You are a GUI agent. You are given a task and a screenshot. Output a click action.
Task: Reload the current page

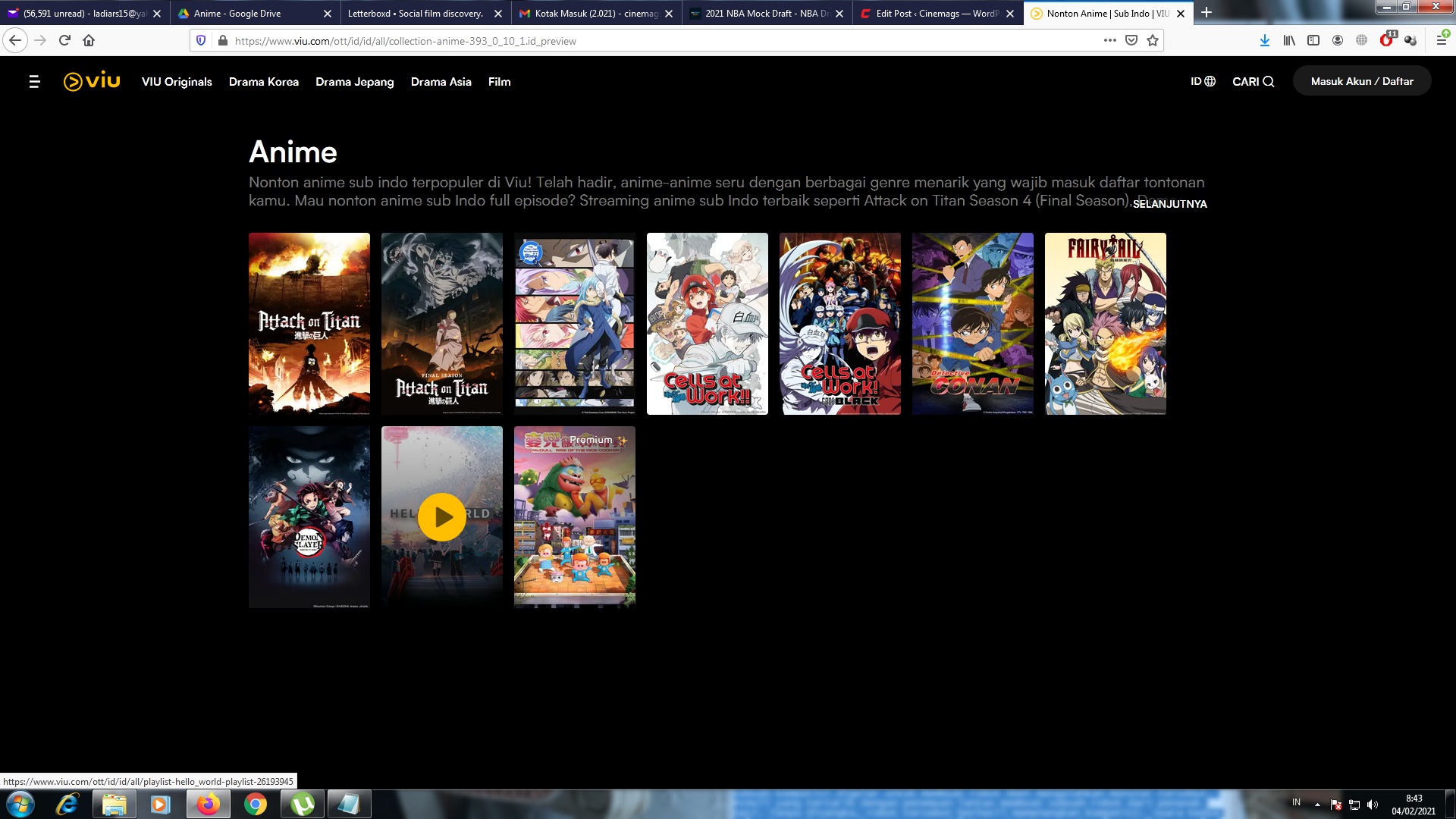pyautogui.click(x=64, y=40)
